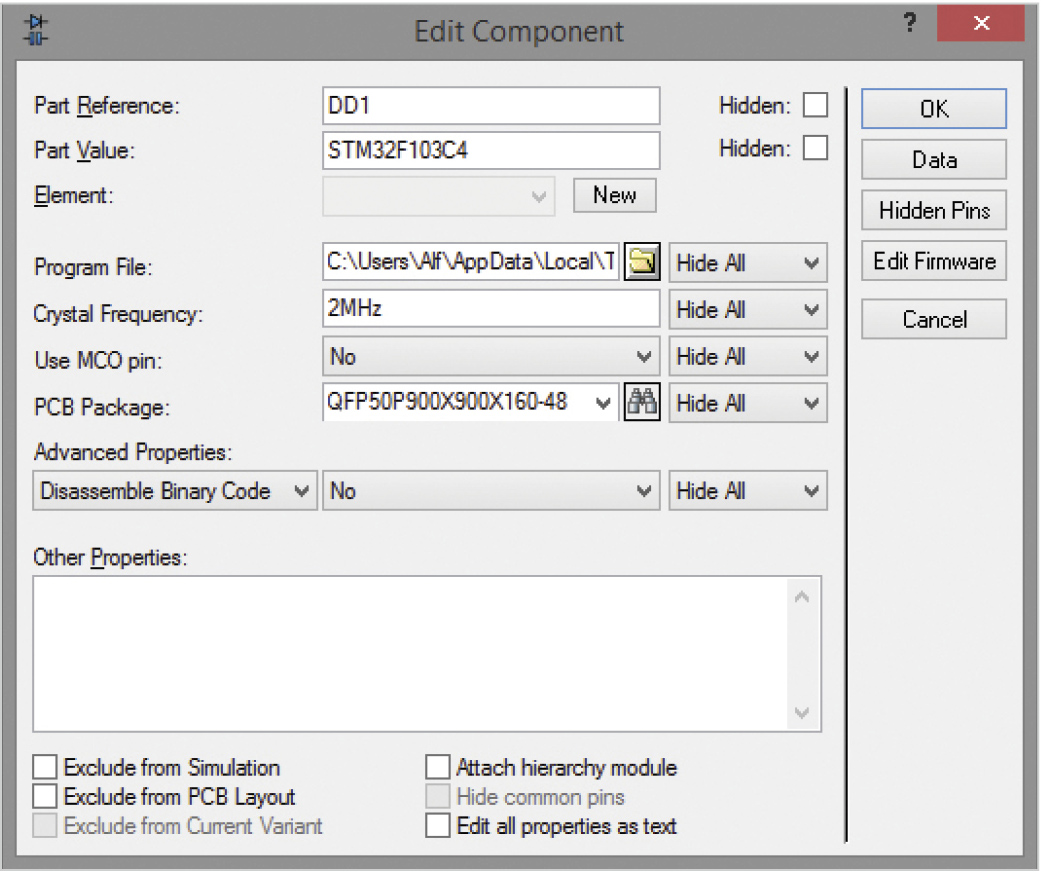The image size is (1041, 872).
Task: Open Program File visibility Hide All dropdown
Action: [x=748, y=263]
